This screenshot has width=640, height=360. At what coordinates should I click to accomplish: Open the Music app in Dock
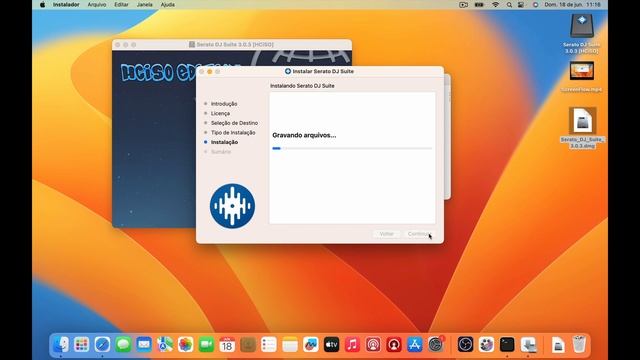(x=352, y=344)
